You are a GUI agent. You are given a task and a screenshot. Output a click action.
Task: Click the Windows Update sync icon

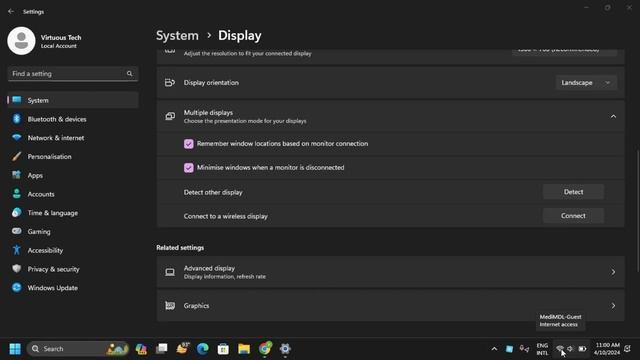coord(16,287)
